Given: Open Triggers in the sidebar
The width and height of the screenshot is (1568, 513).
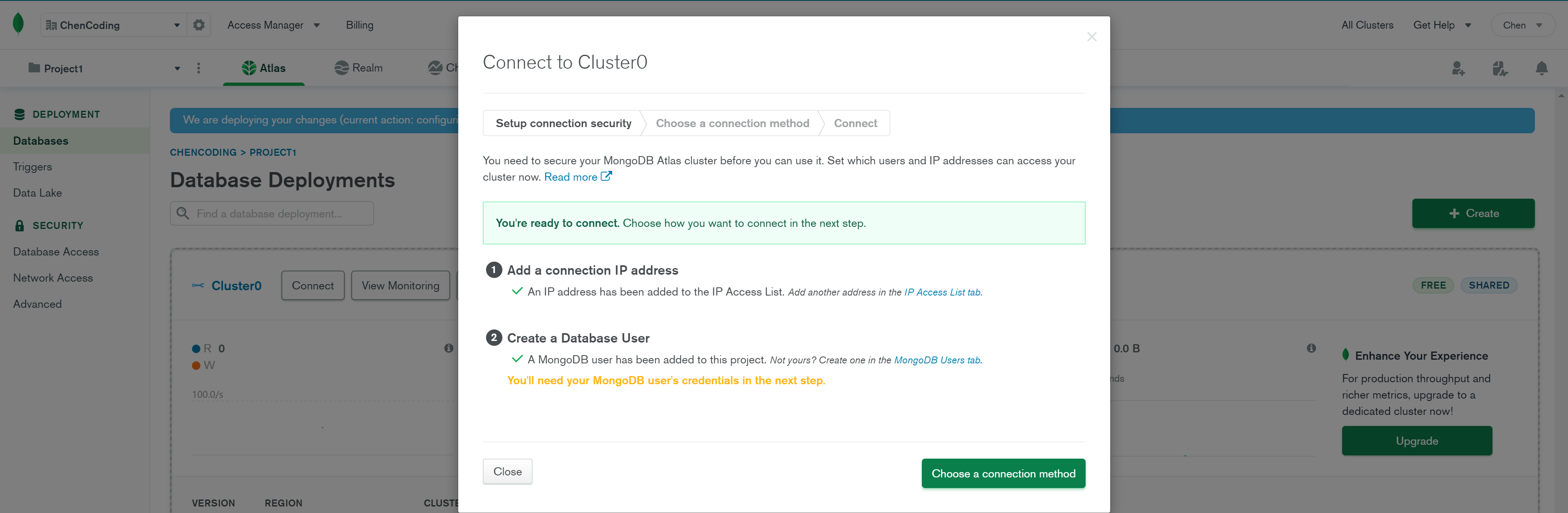Looking at the screenshot, I should click(32, 167).
